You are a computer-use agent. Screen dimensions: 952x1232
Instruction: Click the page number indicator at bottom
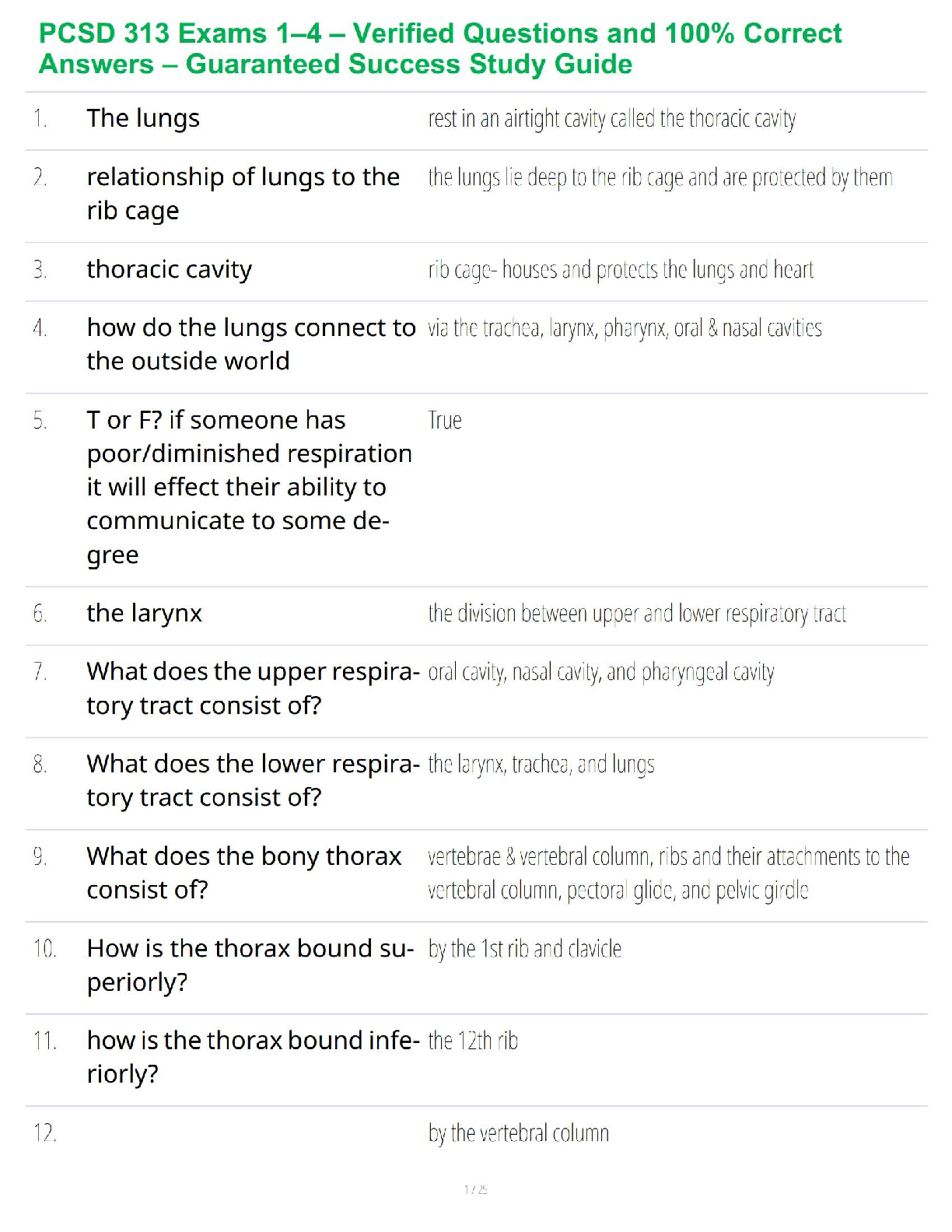(x=475, y=1189)
